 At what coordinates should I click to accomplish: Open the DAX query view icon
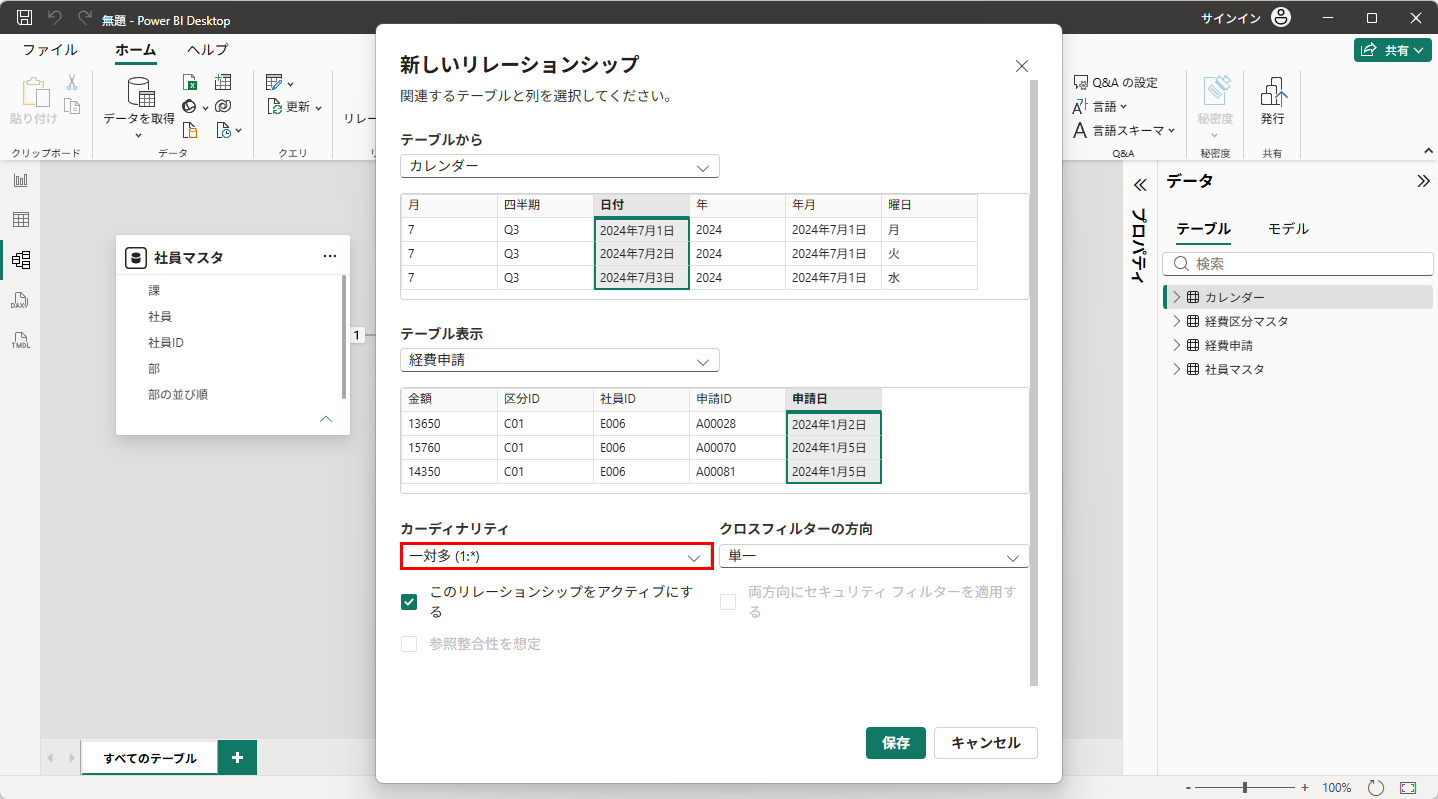pos(21,300)
